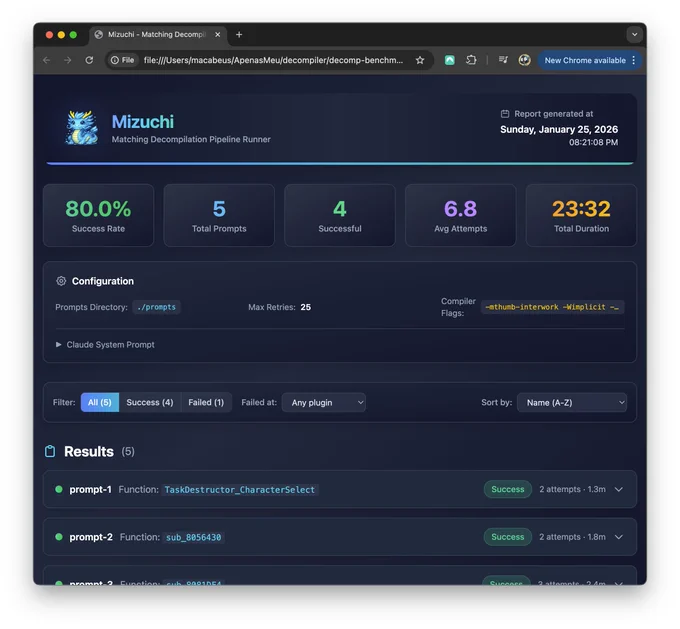Click the Success badge on prompt-1
This screenshot has width=680, height=629.
click(508, 489)
